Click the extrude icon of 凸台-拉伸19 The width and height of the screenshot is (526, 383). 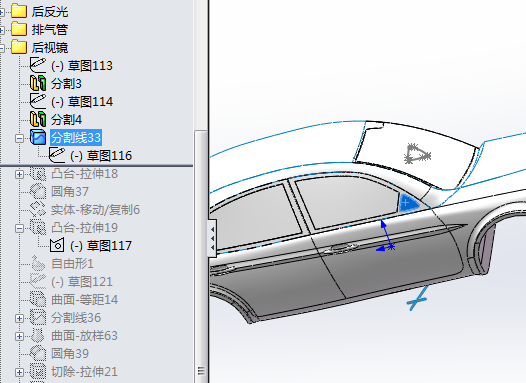[38, 228]
